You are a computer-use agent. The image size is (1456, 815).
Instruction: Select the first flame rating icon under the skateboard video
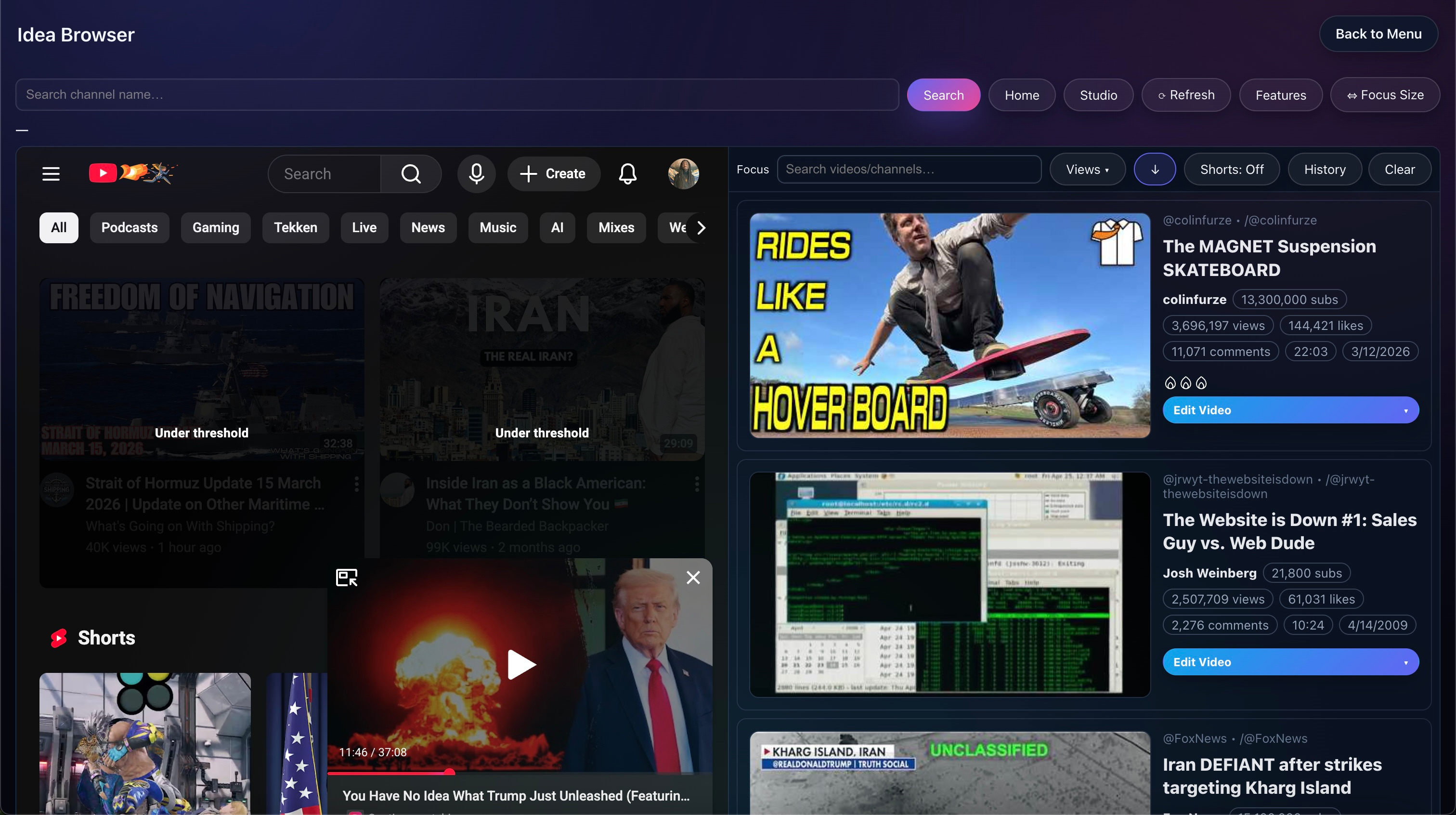tap(1170, 382)
